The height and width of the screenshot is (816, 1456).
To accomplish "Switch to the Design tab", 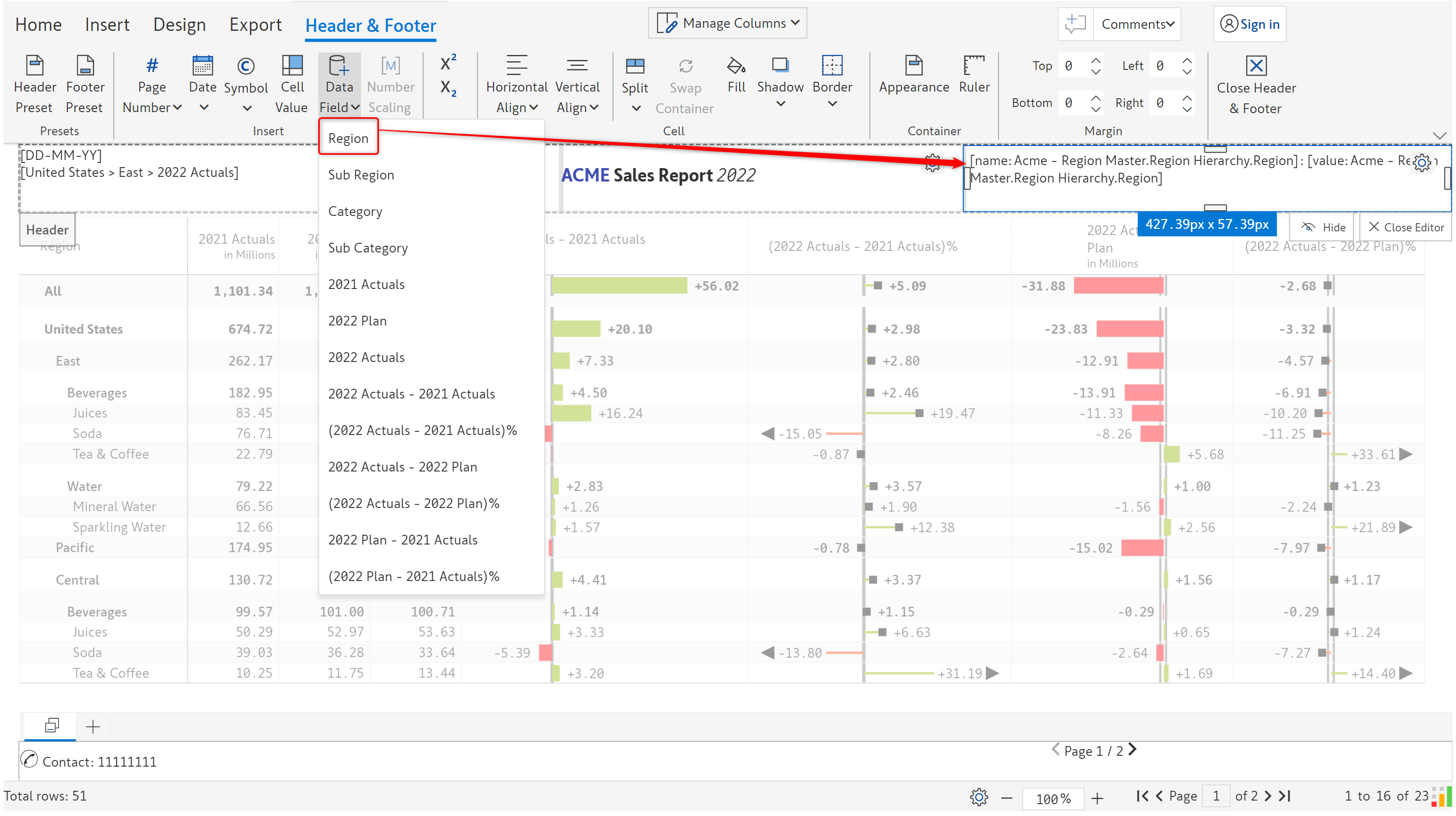I will click(x=179, y=25).
